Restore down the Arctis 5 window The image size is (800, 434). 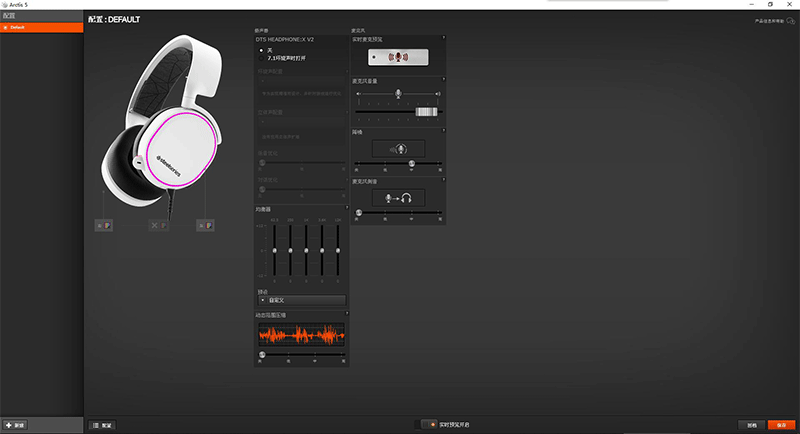click(770, 4)
